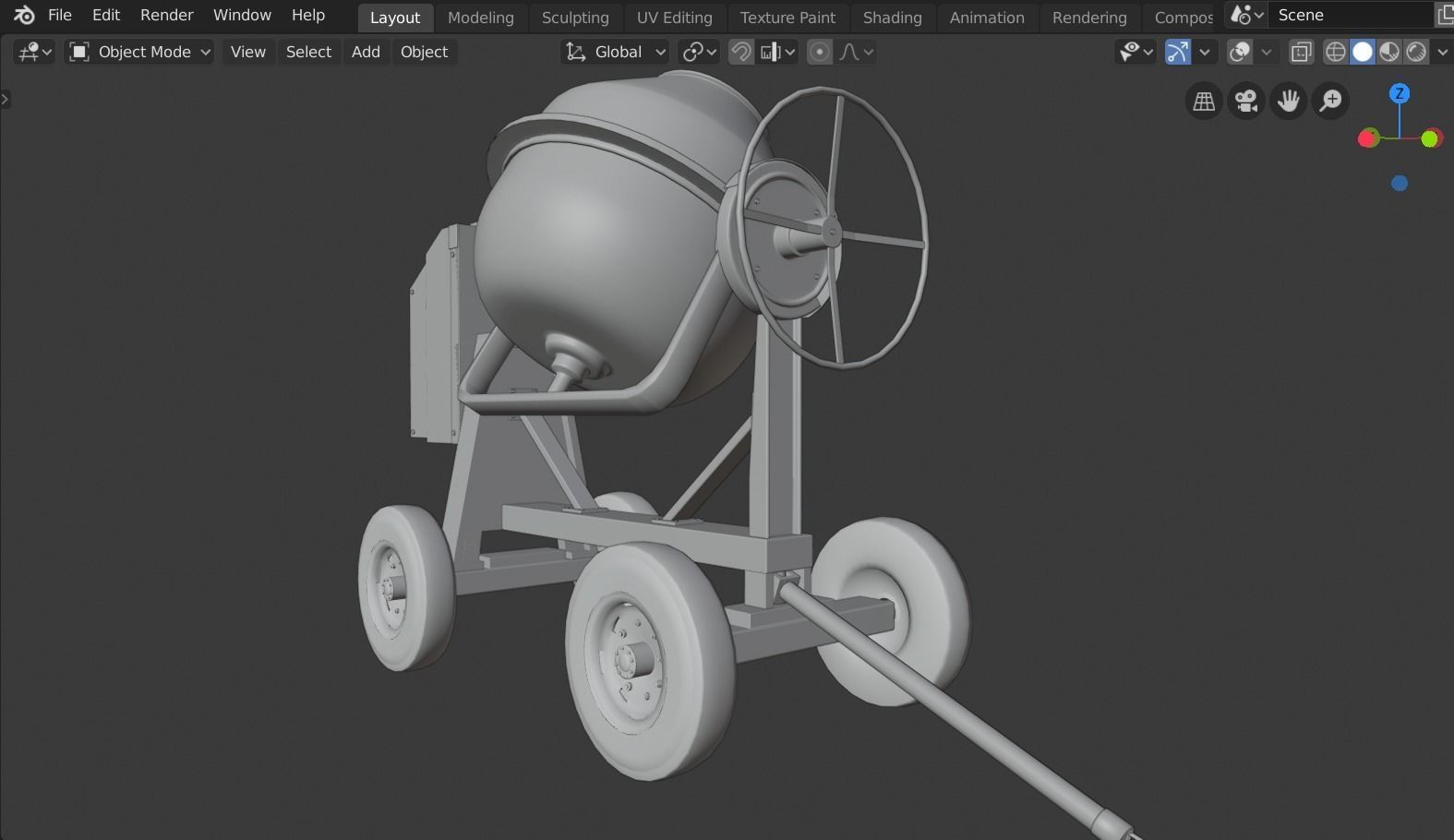Select solid viewport shading
Screen dimensions: 1454x840
pos(1363,52)
